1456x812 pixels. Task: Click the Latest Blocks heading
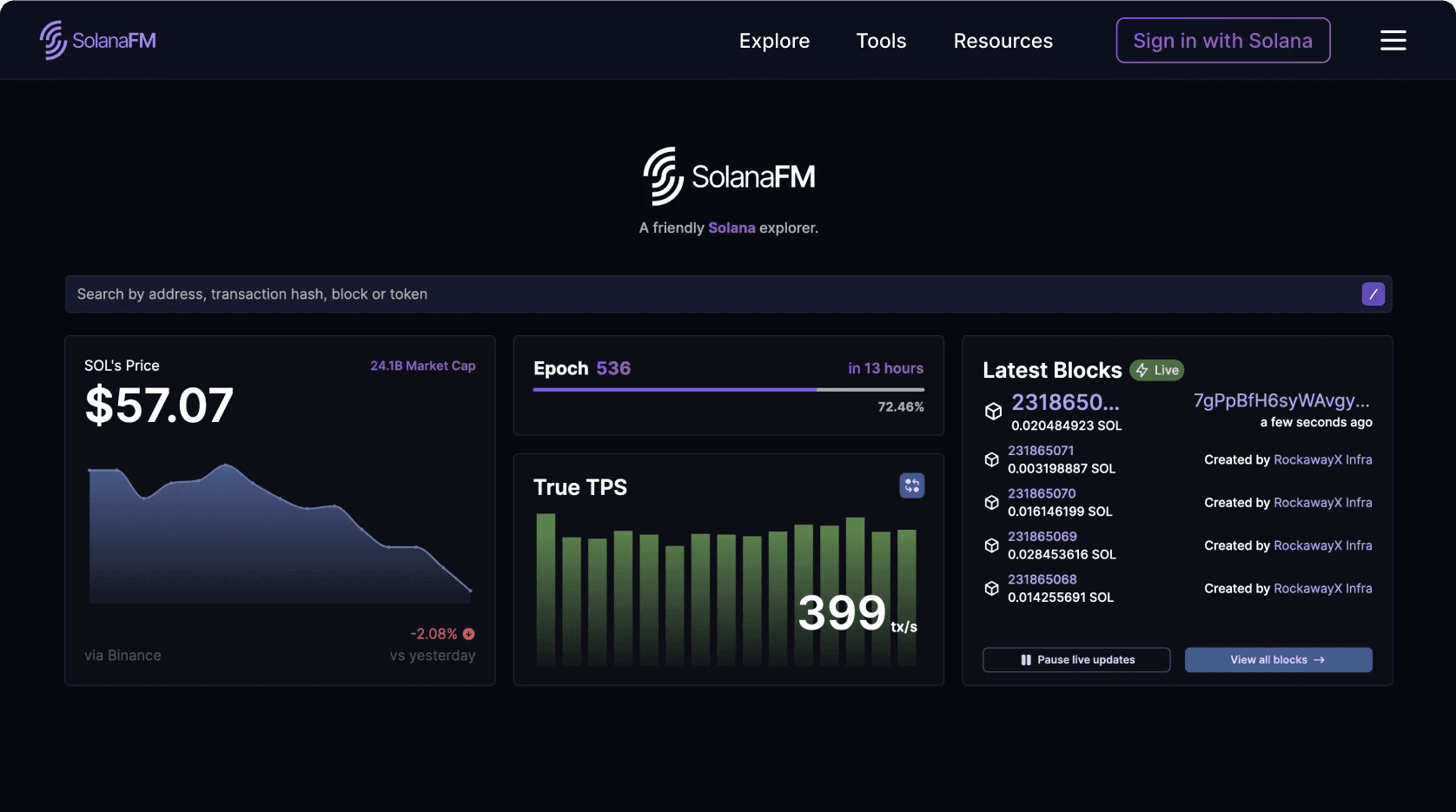pyautogui.click(x=1052, y=370)
